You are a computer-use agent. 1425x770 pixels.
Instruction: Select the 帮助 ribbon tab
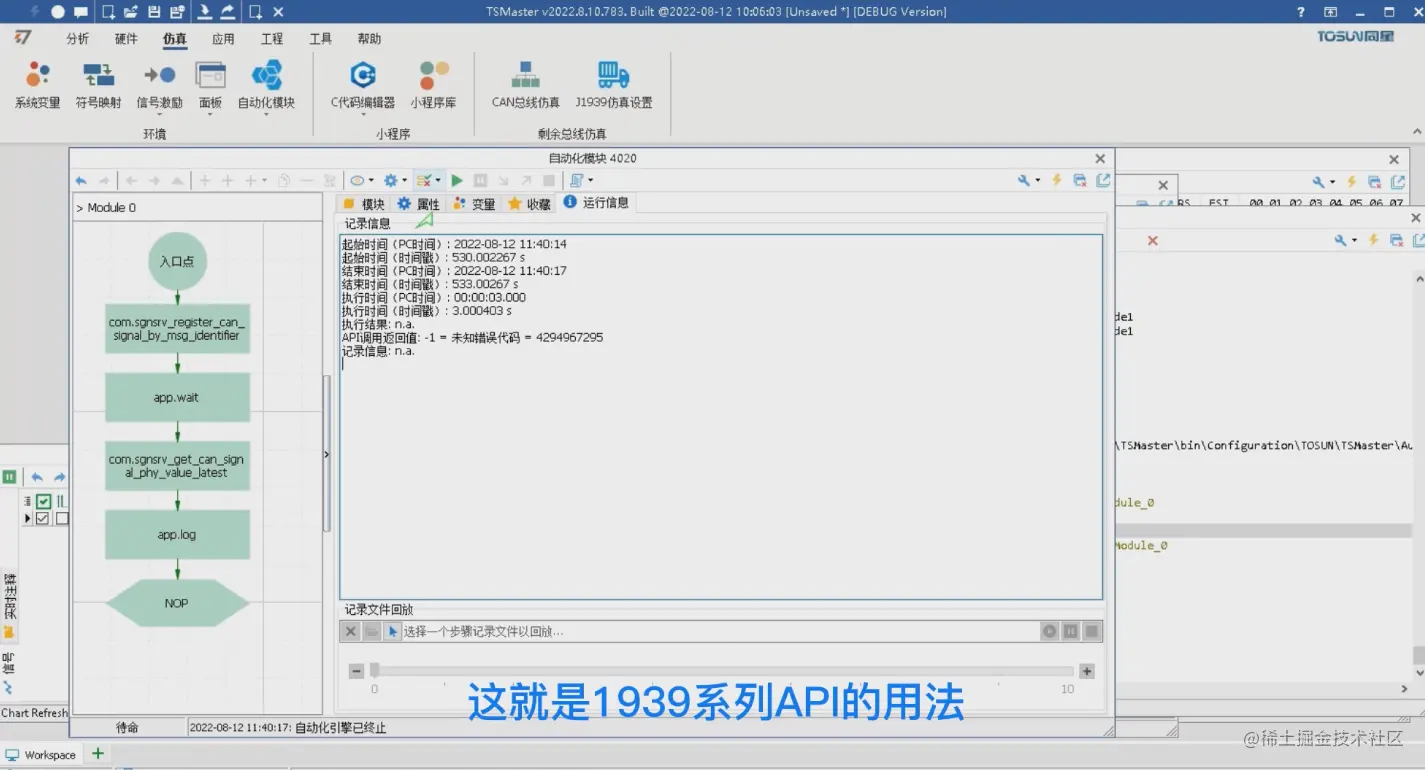369,39
